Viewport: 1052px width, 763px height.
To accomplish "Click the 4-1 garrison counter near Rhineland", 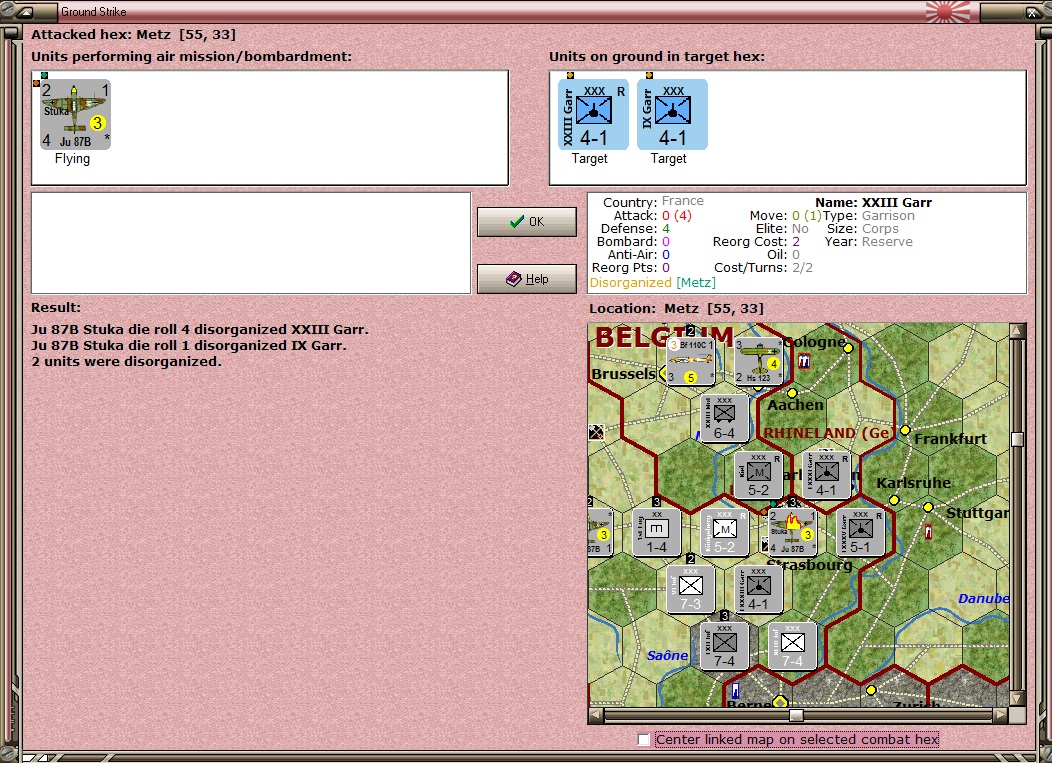I will 827,475.
